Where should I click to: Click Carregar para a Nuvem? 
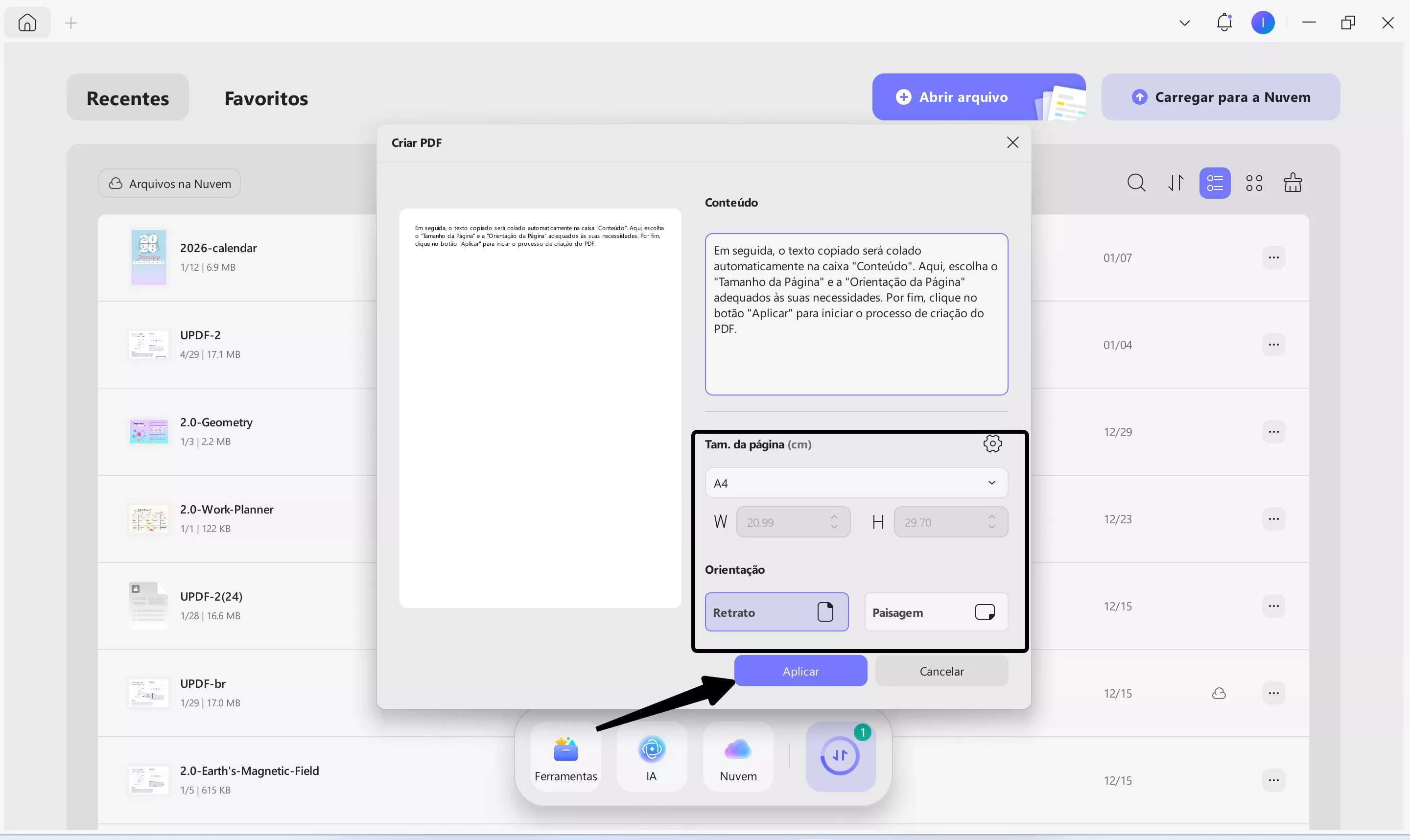coord(1220,96)
